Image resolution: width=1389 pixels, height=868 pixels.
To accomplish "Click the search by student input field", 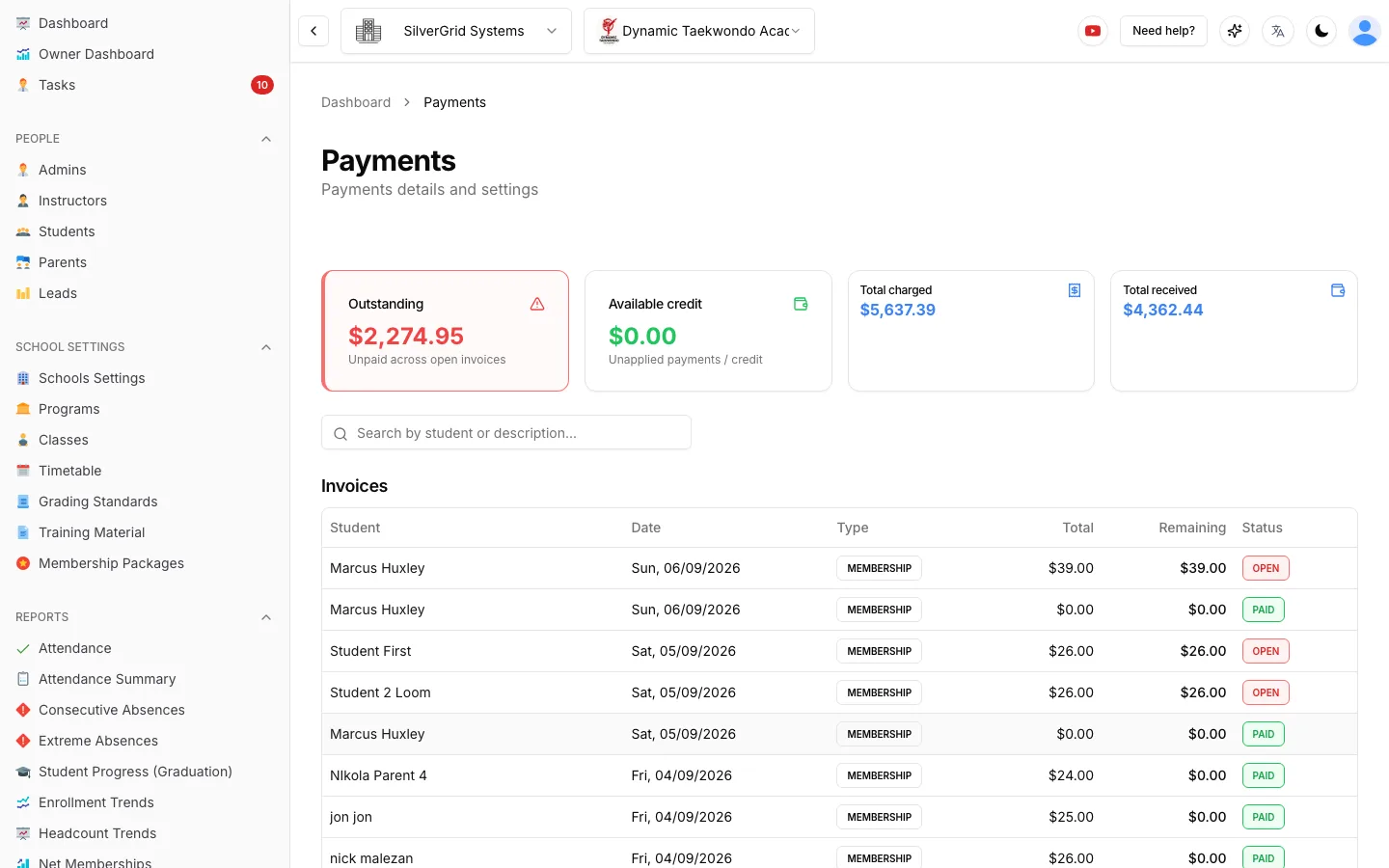I will [x=506, y=433].
